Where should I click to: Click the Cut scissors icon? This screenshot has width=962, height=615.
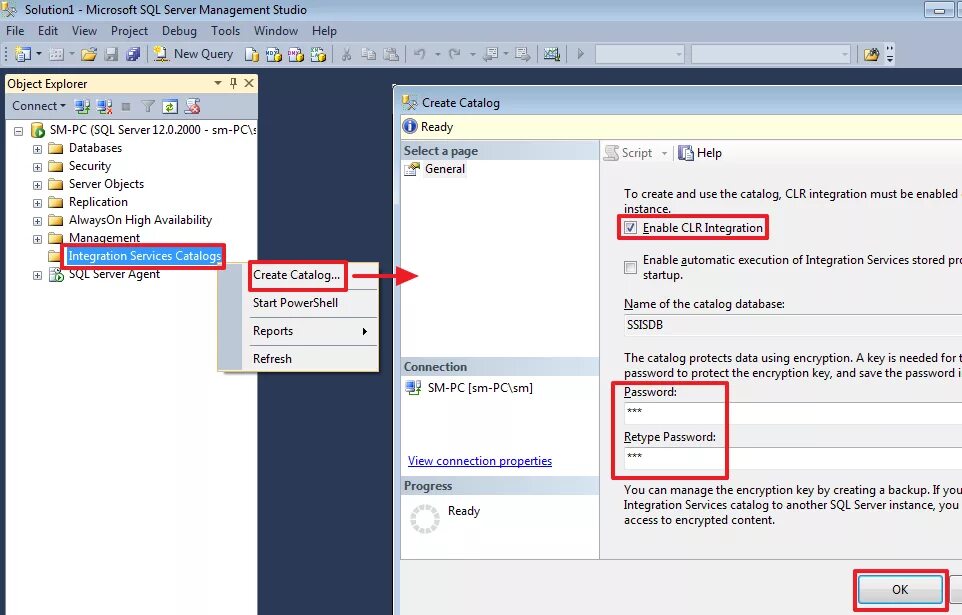pos(347,54)
